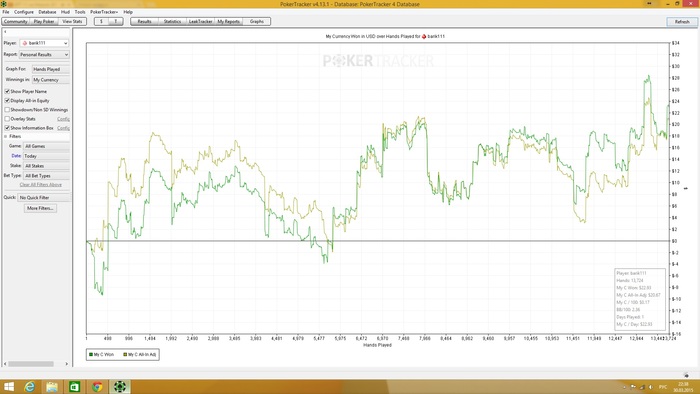Open the taskbar clock and date

tap(683, 387)
